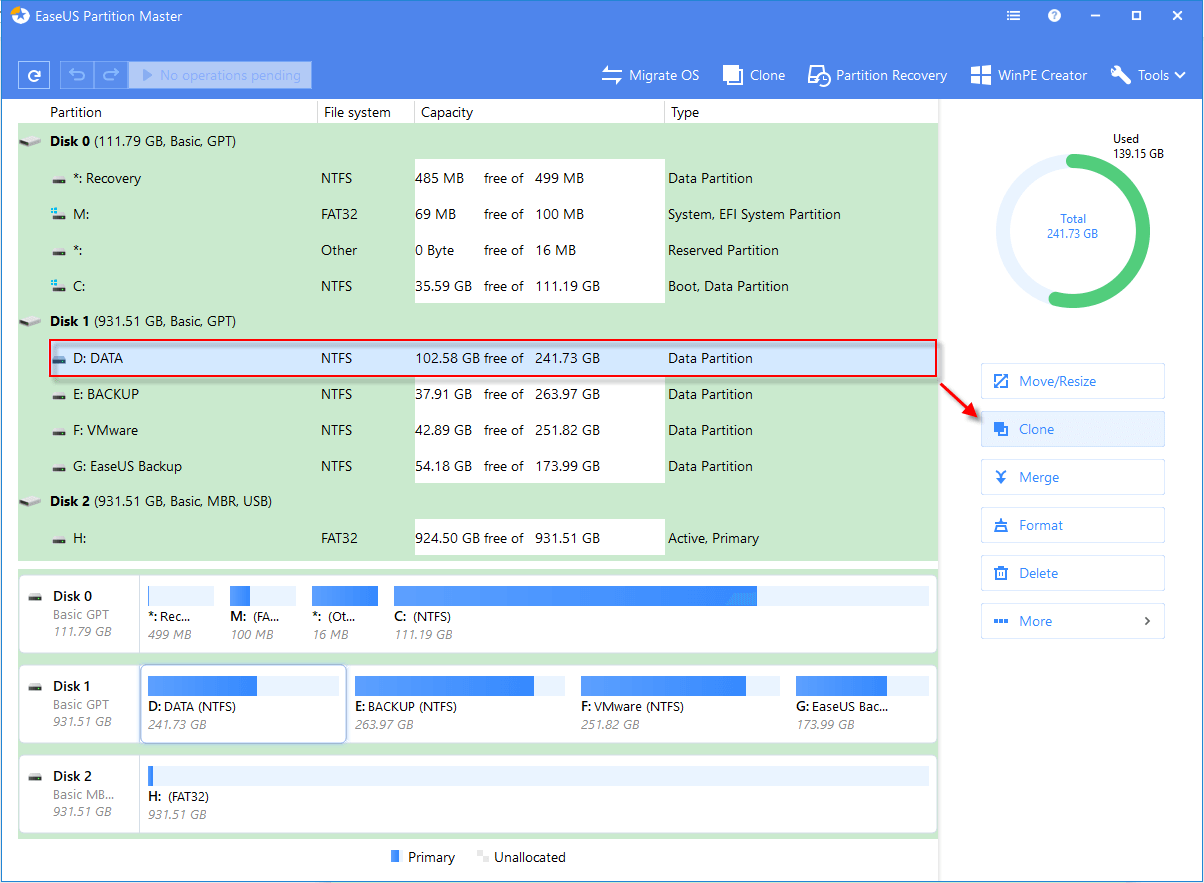
Task: Select the 16 MB Other block in the disk map
Action: point(345,613)
